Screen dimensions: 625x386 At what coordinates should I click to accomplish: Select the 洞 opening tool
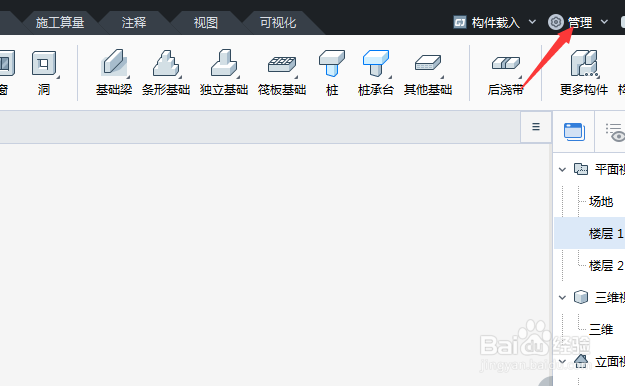(44, 72)
